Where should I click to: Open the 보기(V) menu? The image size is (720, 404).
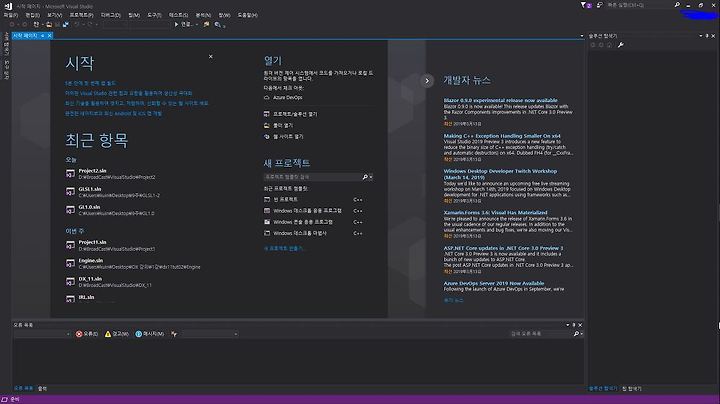point(54,15)
